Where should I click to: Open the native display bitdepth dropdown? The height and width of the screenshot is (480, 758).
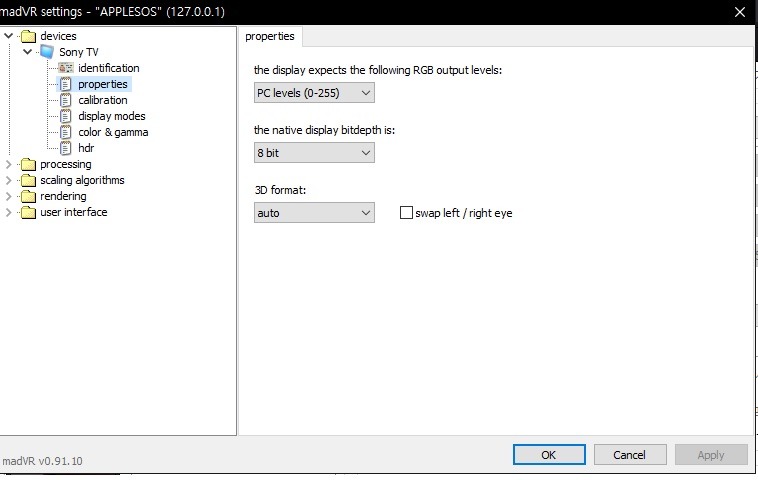coord(314,153)
